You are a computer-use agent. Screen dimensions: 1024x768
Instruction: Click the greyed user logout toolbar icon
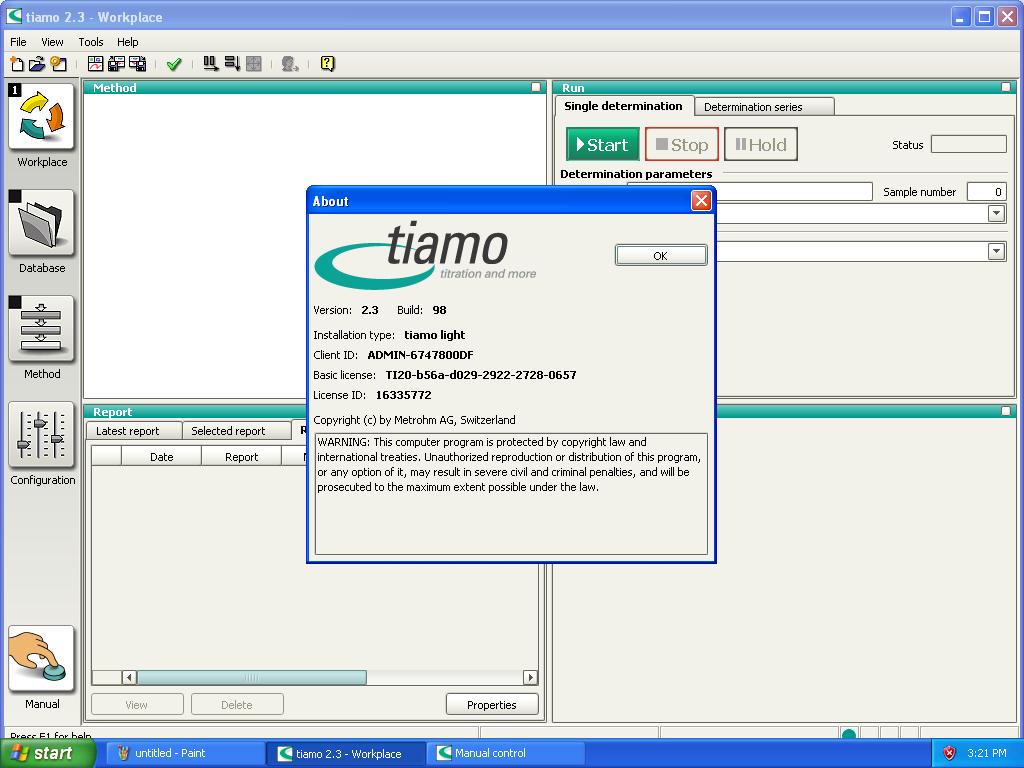pyautogui.click(x=290, y=63)
